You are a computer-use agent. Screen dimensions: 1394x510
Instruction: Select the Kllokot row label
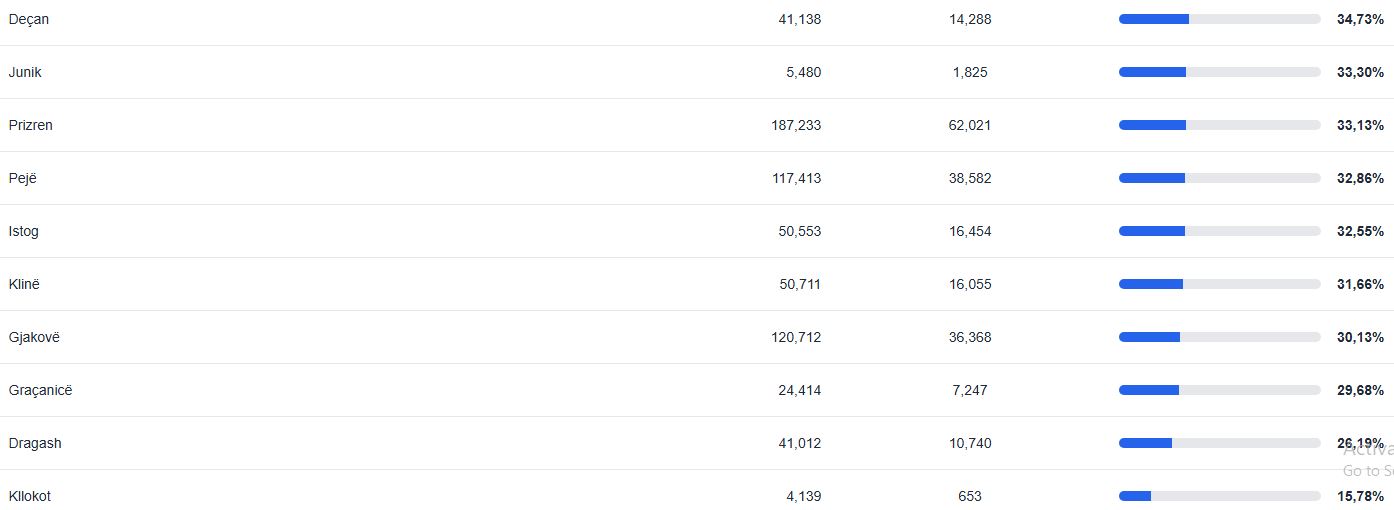click(x=30, y=496)
